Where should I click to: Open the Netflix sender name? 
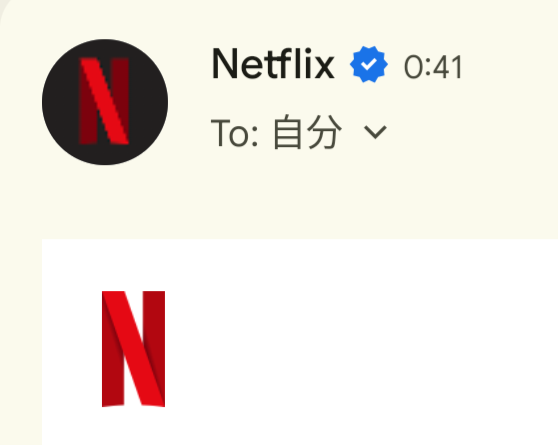(x=273, y=64)
